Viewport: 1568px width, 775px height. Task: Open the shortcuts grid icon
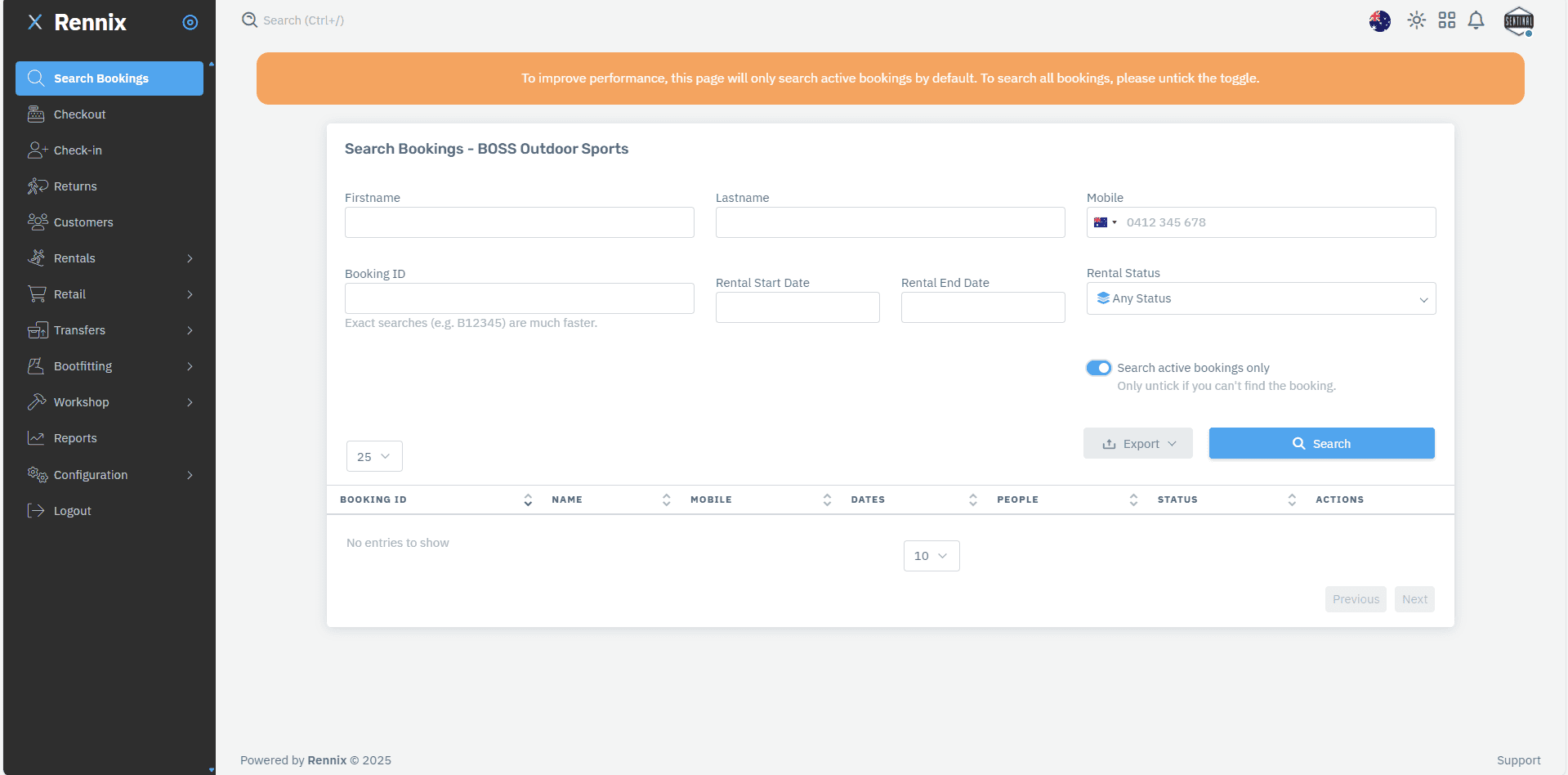[x=1447, y=20]
